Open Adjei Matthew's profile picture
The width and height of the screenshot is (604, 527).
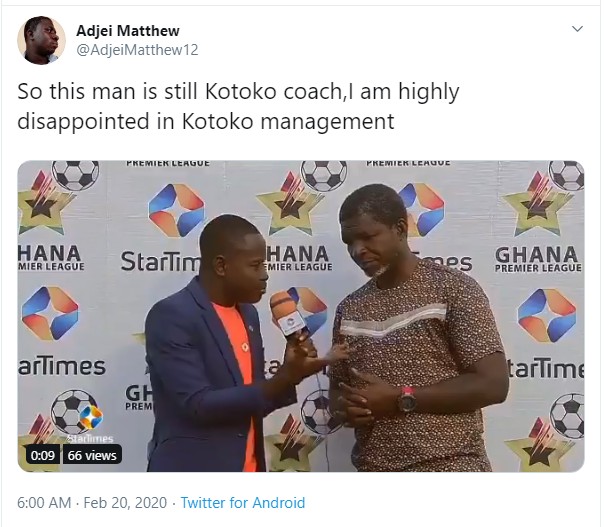(41, 40)
